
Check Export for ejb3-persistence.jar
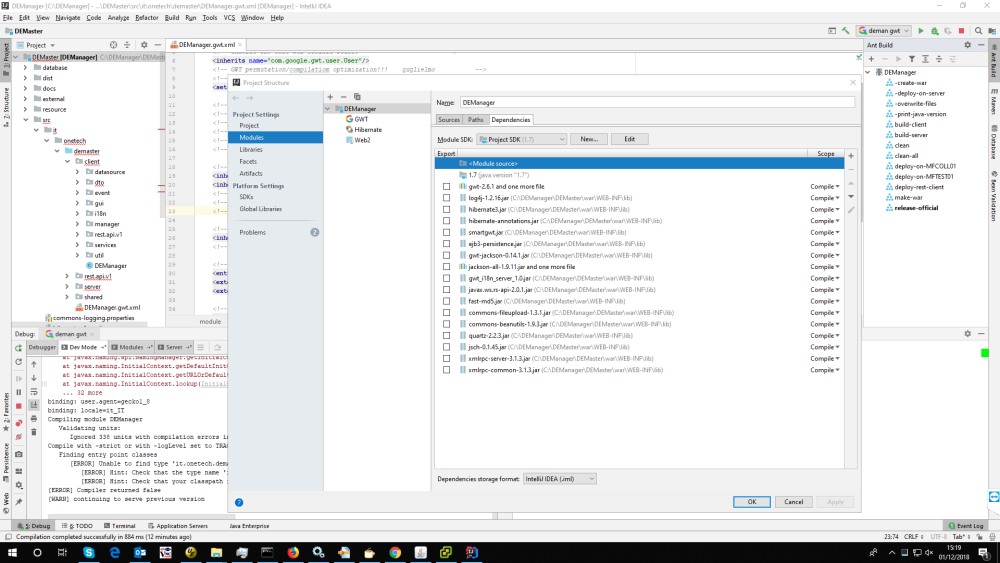(x=446, y=244)
